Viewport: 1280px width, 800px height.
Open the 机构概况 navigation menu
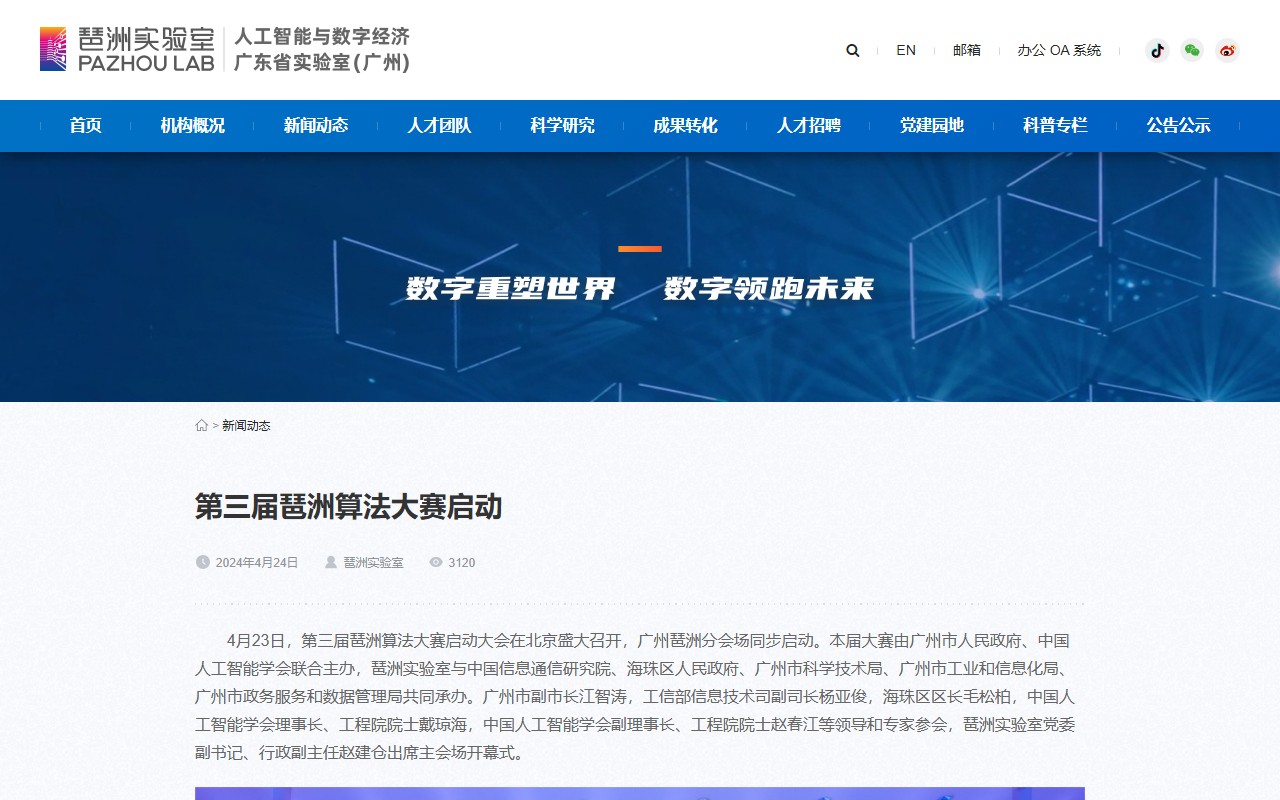click(x=192, y=125)
